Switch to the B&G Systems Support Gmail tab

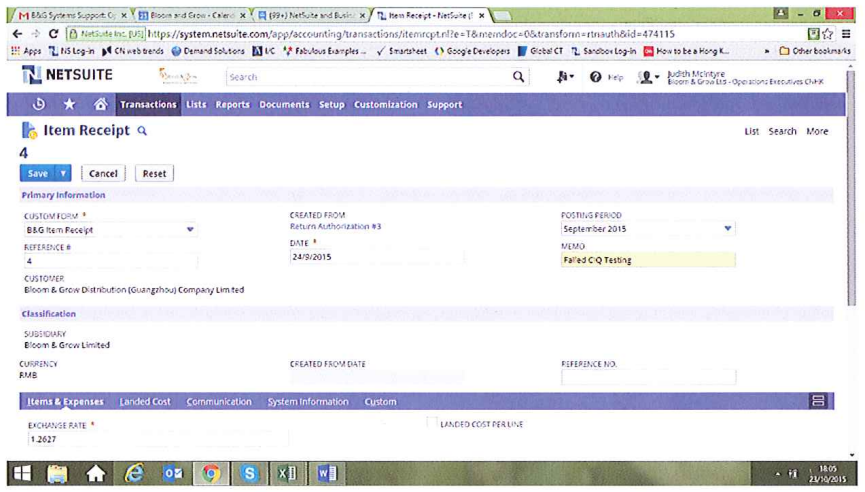[x=71, y=15]
